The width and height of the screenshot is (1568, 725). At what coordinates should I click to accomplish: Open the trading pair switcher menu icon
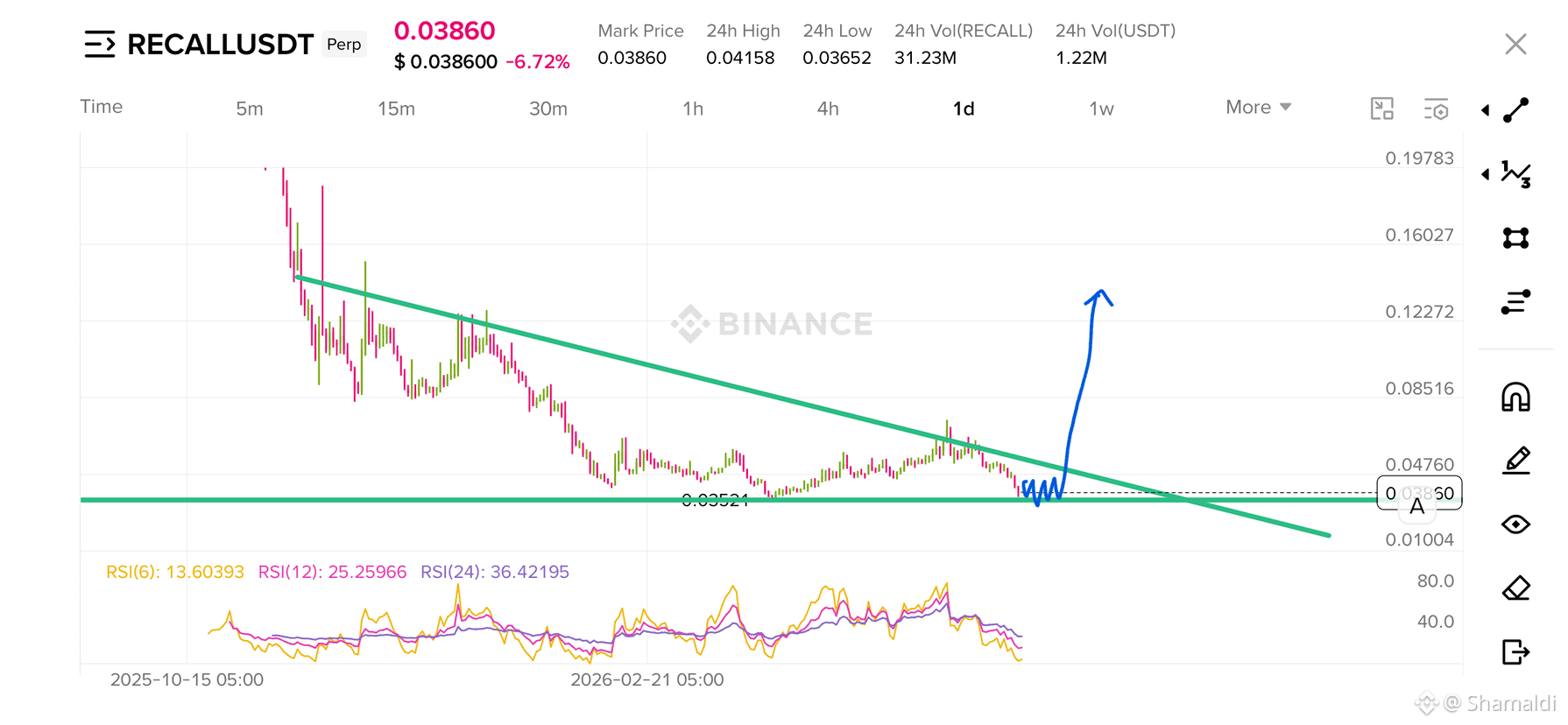[100, 45]
